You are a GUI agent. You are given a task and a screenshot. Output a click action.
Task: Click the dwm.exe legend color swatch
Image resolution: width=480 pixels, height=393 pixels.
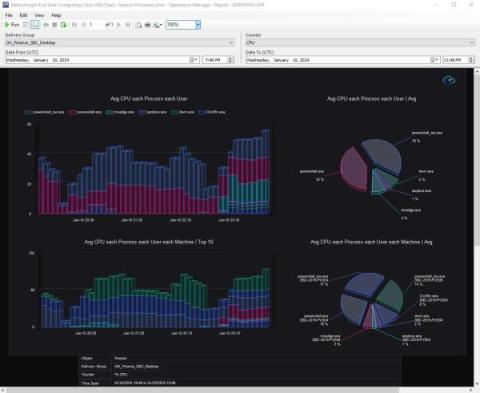click(x=174, y=112)
